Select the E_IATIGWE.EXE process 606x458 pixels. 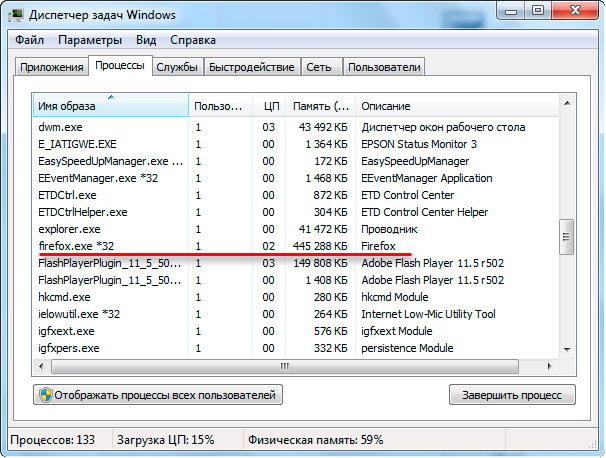[x=296, y=144]
